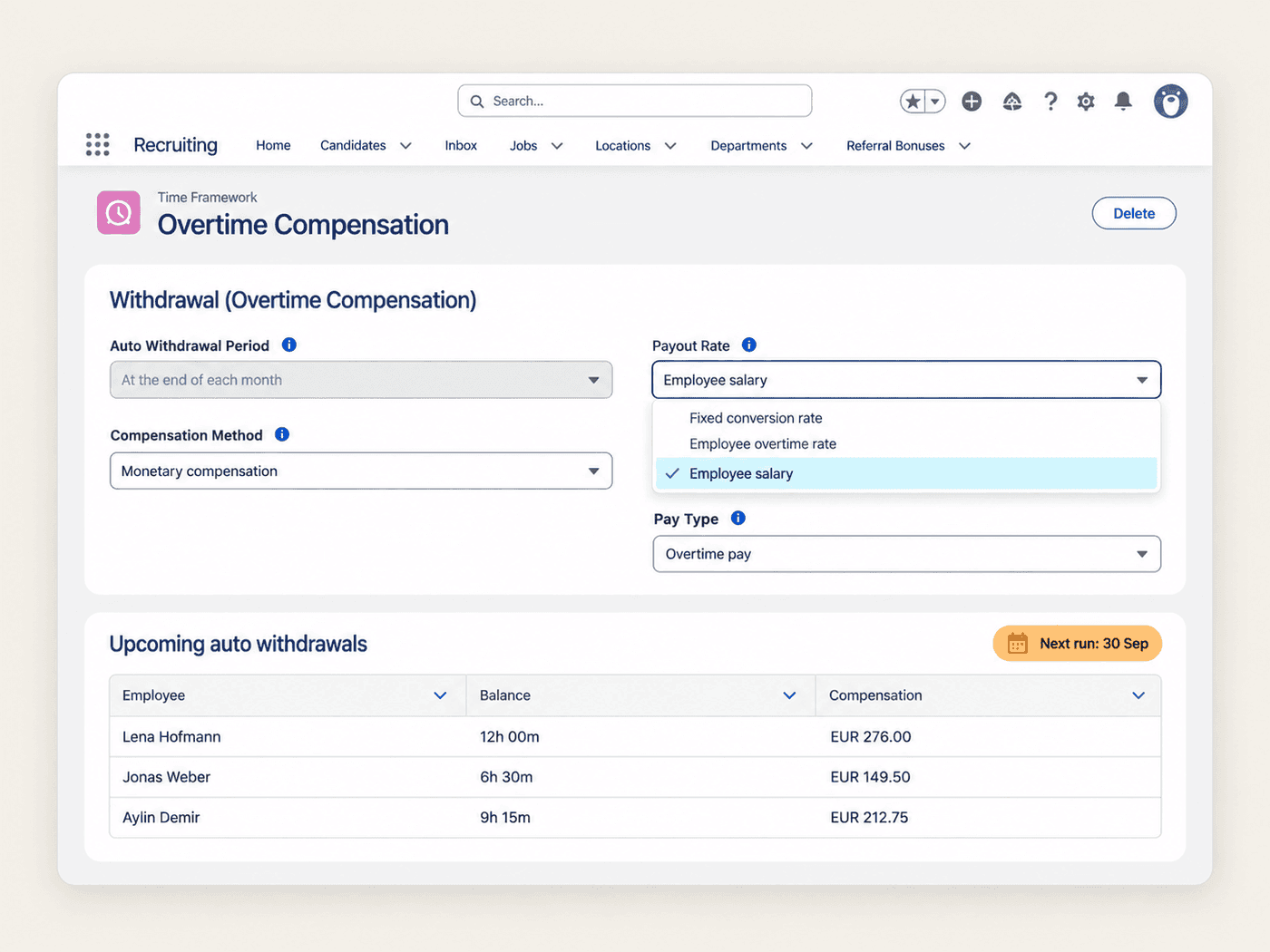Collapse the Payout Rate dropdown

pyautogui.click(x=906, y=380)
